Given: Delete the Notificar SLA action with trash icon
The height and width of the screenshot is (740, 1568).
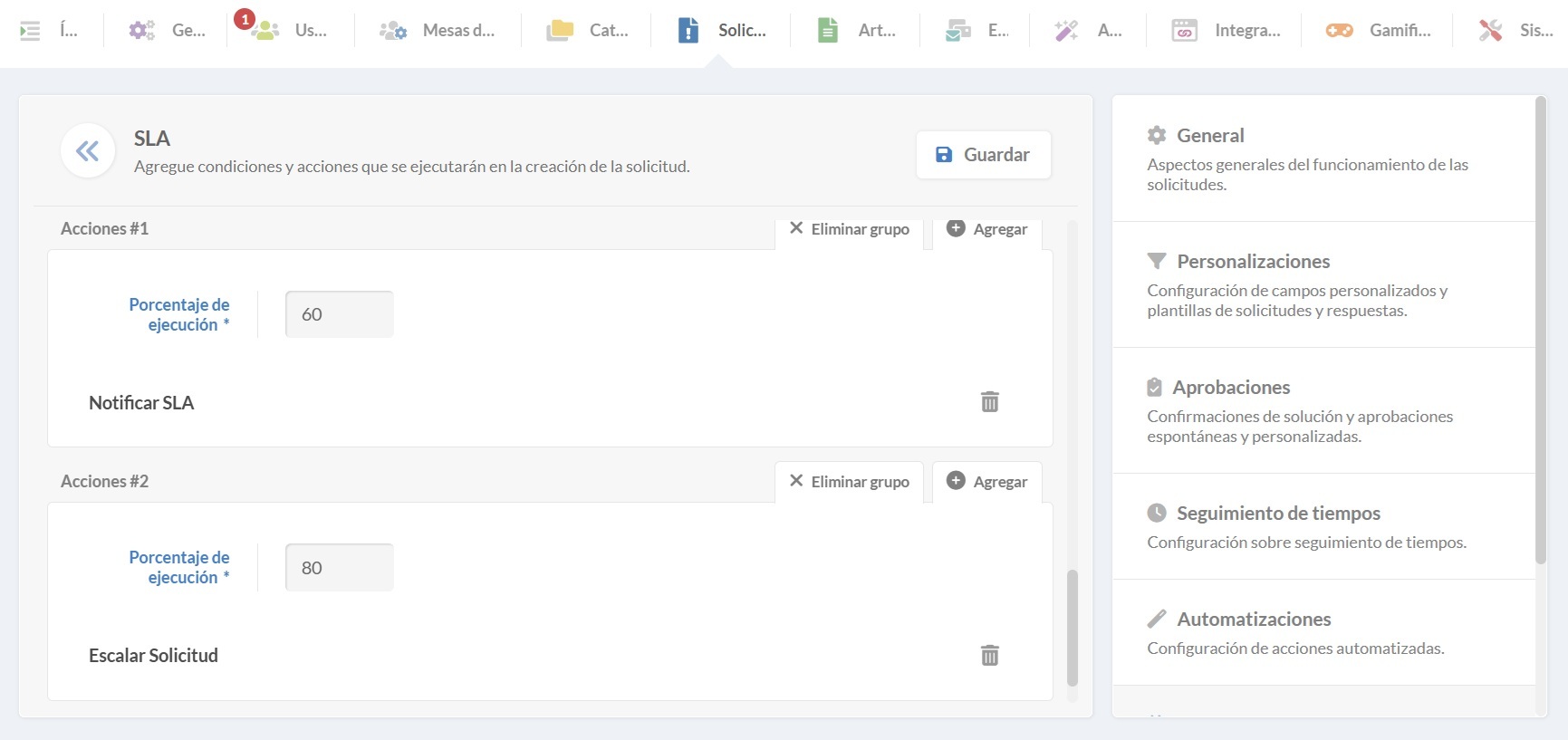Looking at the screenshot, I should coord(989,402).
